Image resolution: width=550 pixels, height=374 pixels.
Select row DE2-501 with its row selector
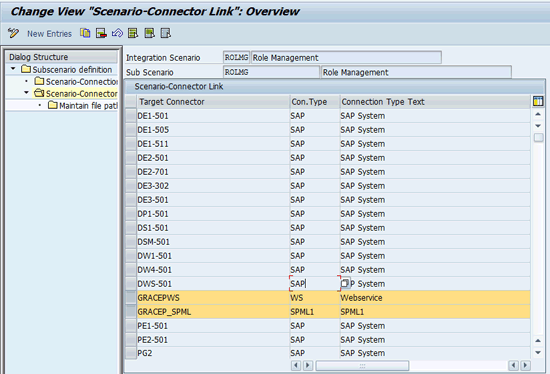(131, 158)
